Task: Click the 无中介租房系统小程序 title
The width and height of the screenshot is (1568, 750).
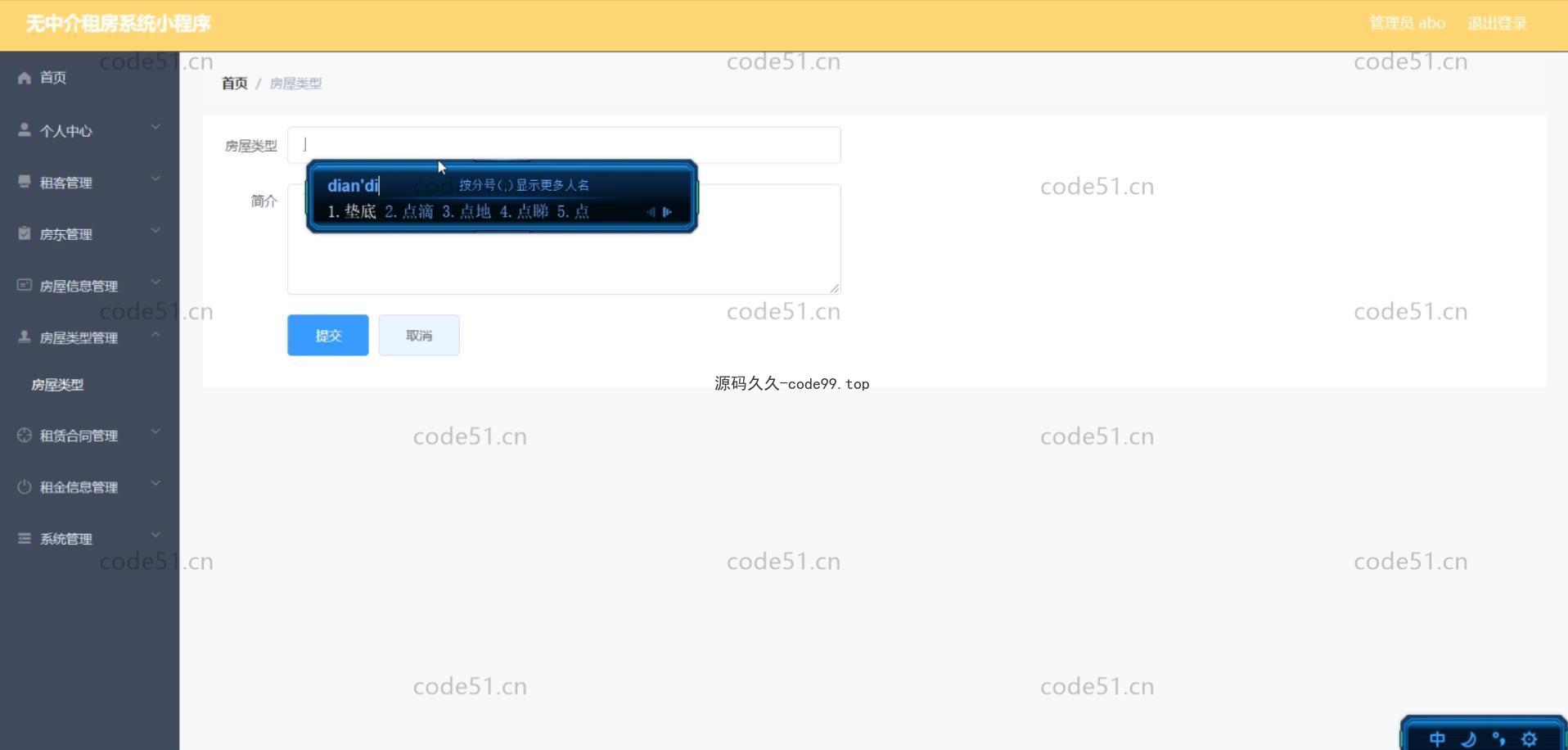Action: pos(119,24)
